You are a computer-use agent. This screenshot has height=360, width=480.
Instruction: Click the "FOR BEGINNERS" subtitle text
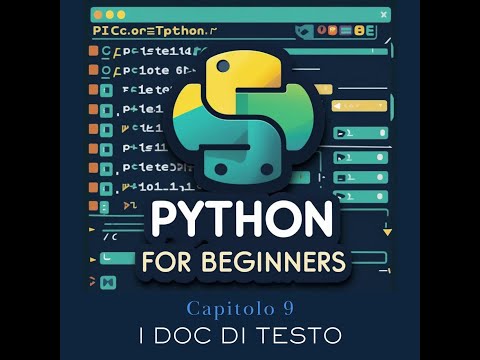point(244,262)
